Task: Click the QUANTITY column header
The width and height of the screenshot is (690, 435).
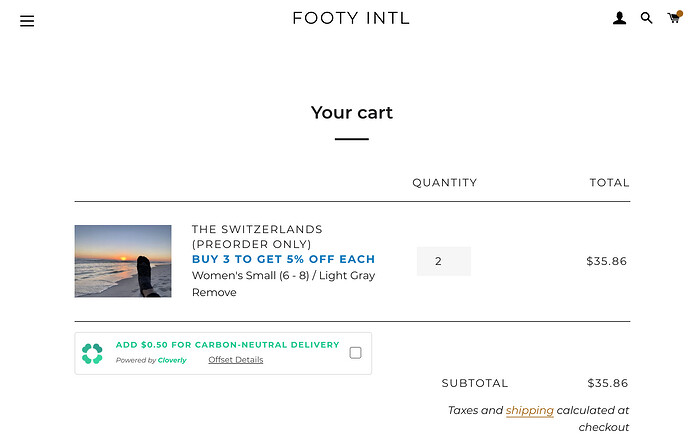Action: tap(444, 183)
